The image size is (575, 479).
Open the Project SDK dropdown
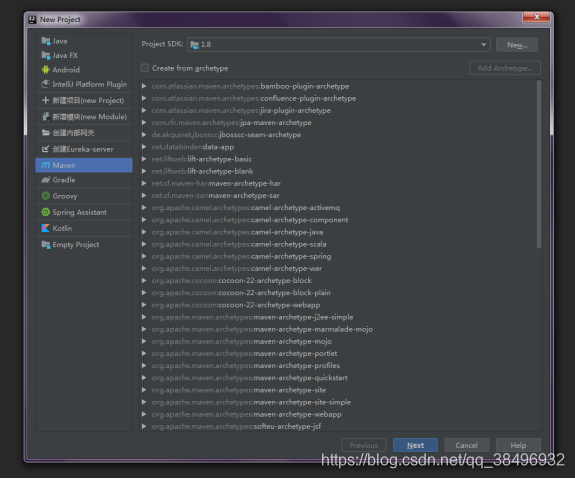(x=339, y=45)
